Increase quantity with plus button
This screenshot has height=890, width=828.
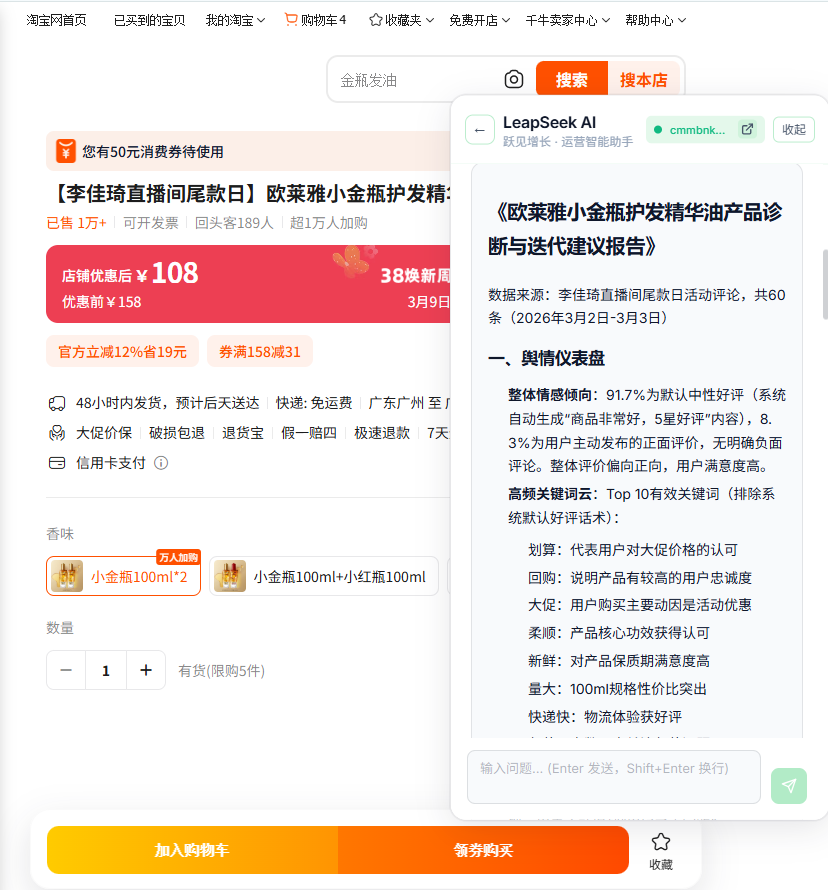pos(146,670)
